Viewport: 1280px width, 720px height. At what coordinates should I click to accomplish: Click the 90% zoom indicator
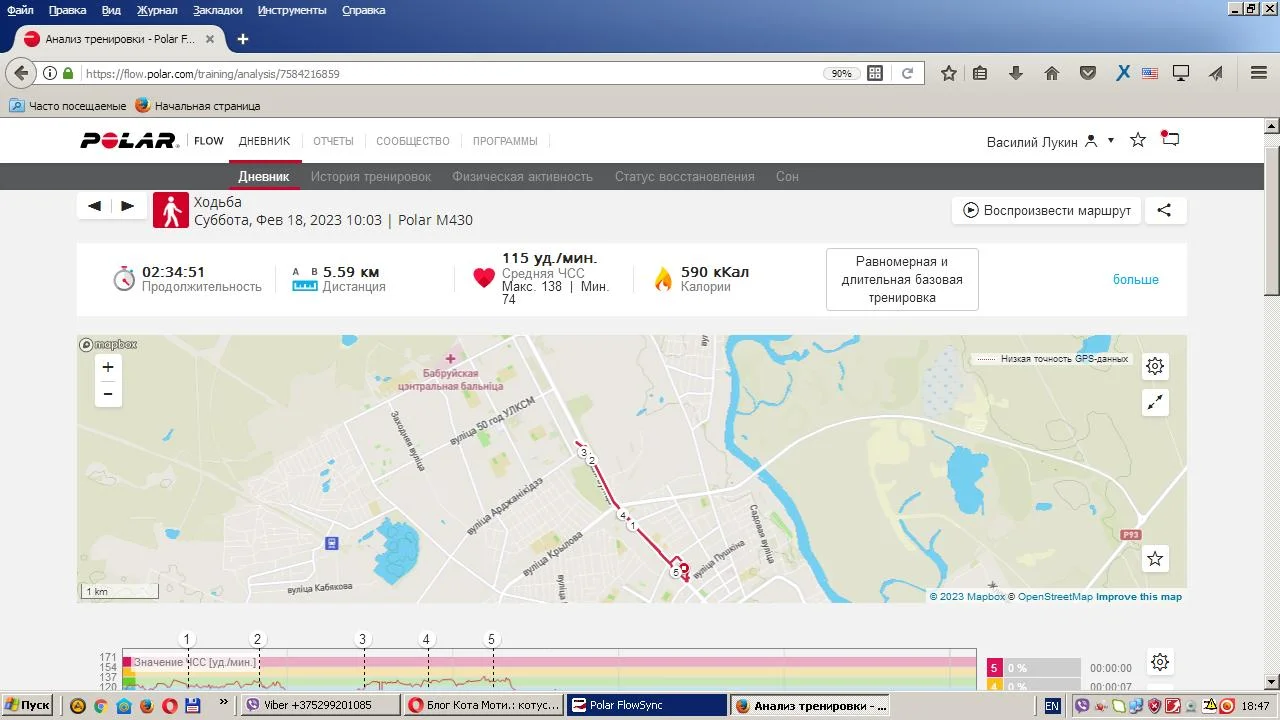pos(841,73)
